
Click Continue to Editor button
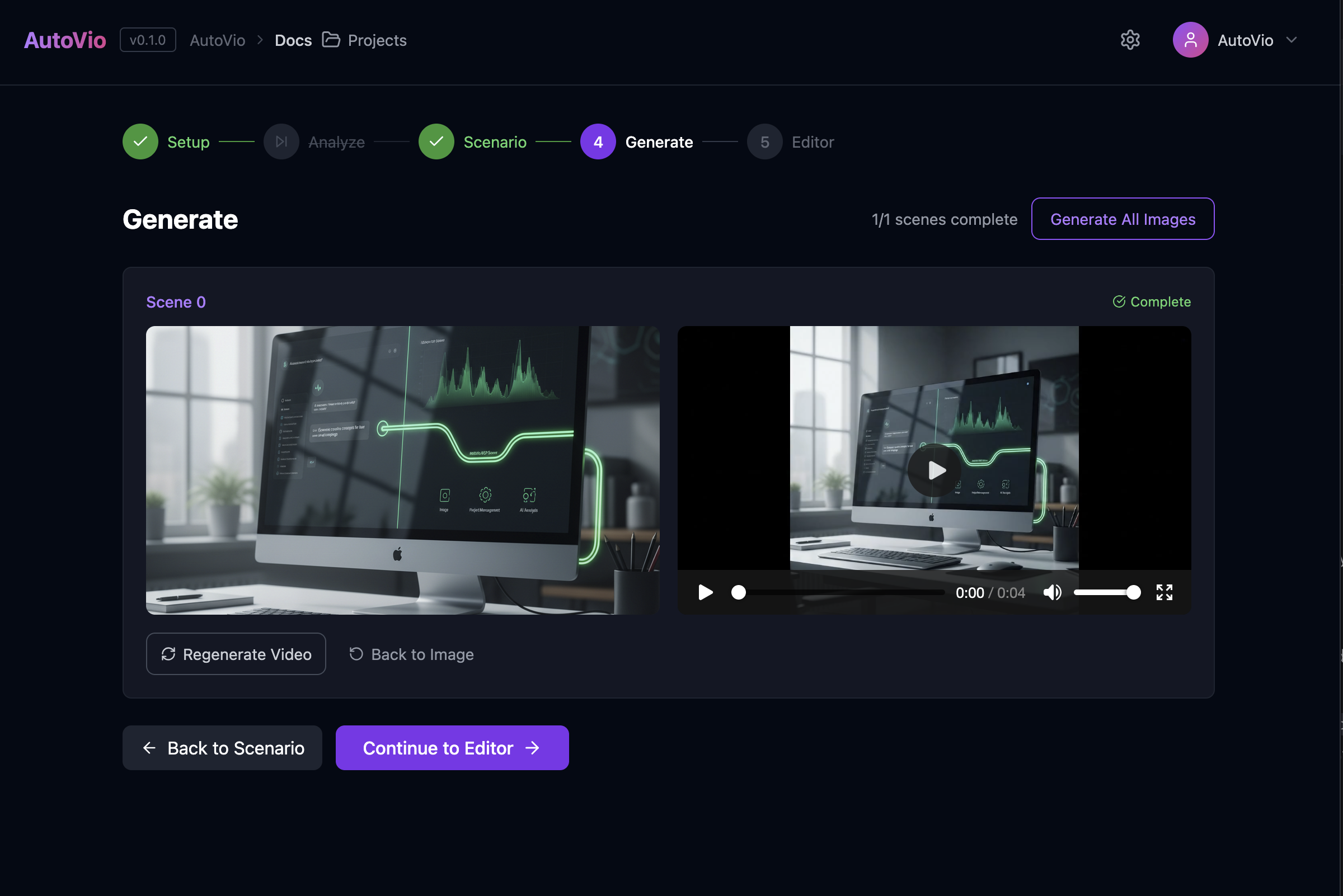pyautogui.click(x=452, y=747)
